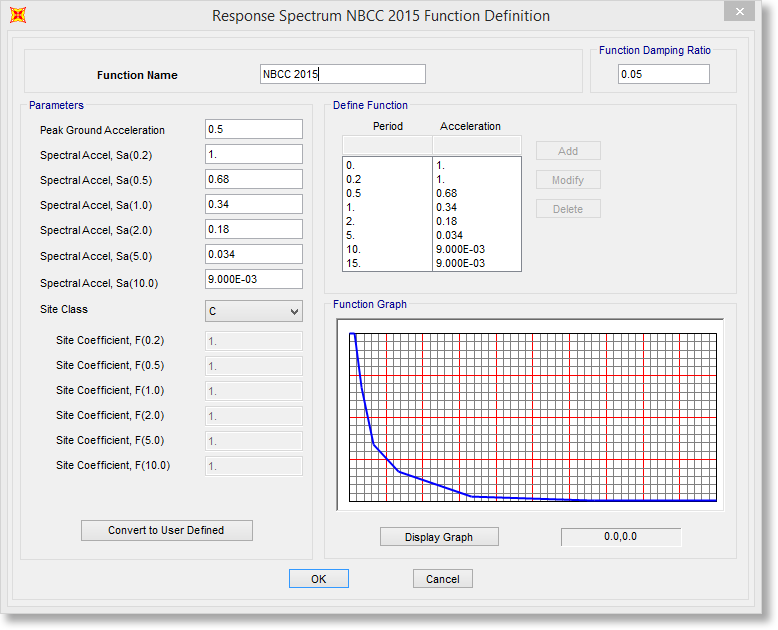Click the Peak Ground Acceleration input
Viewport: 778px width, 630px height.
(254, 129)
